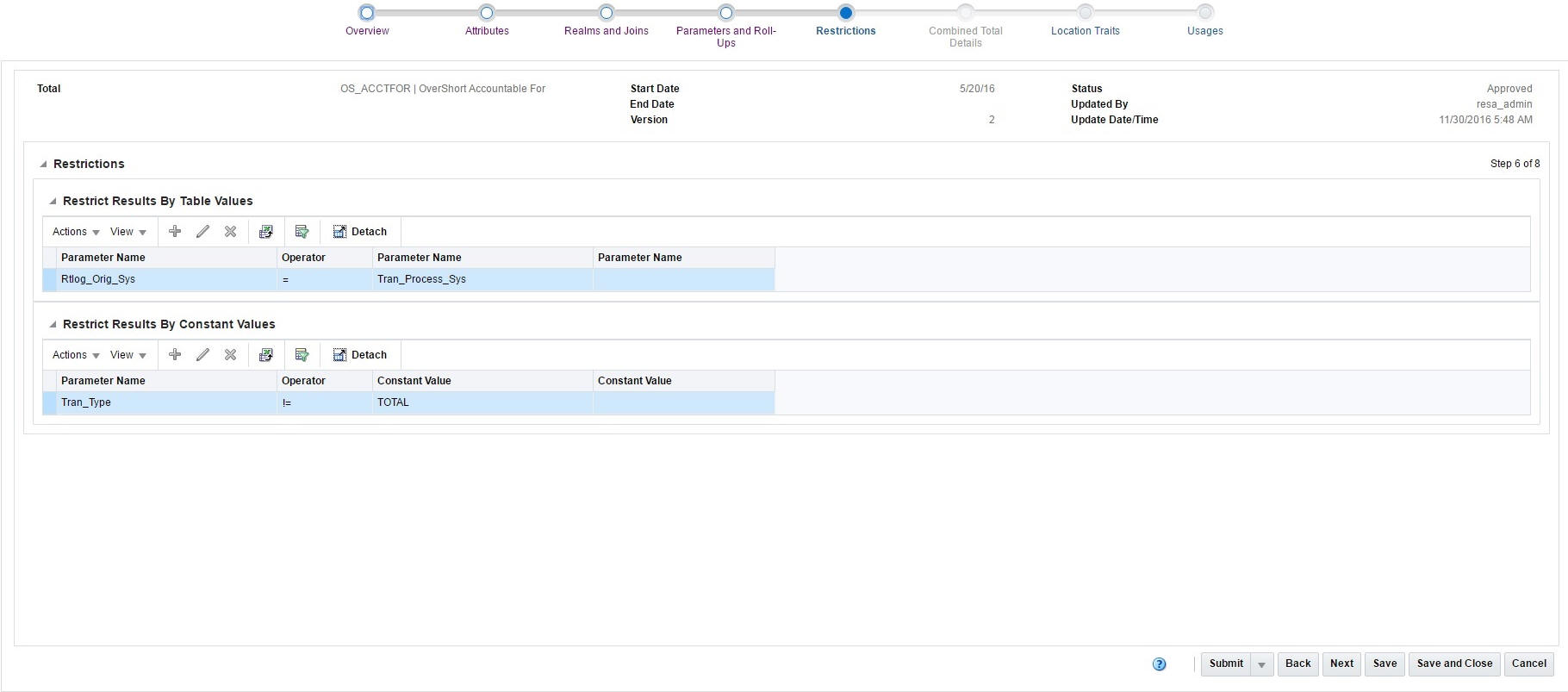The image size is (1568, 692).
Task: Click the Step 6 of 8 indicator
Action: (x=1515, y=164)
